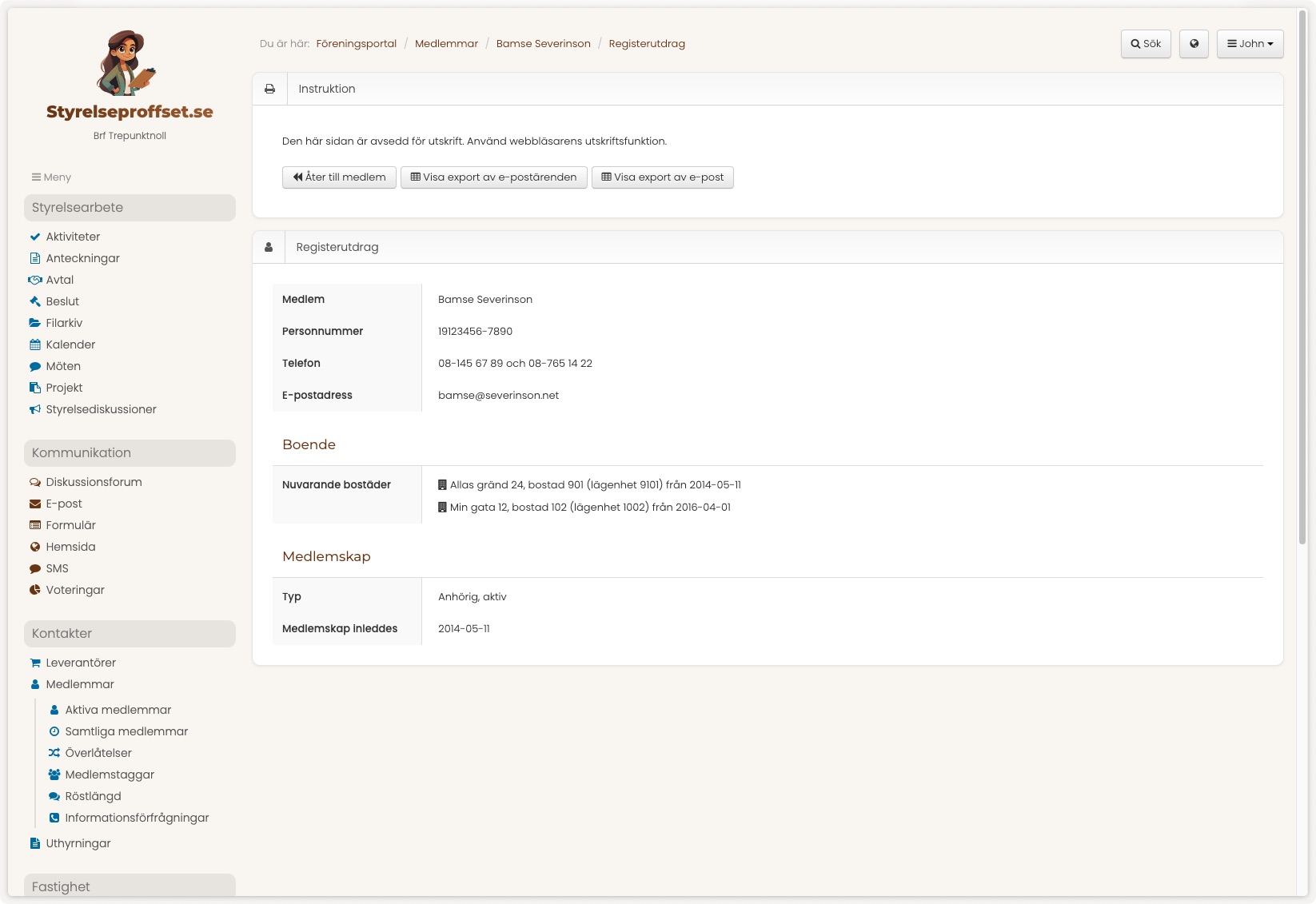1316x904 pixels.
Task: Click the Anteckningar document icon
Action: click(35, 258)
